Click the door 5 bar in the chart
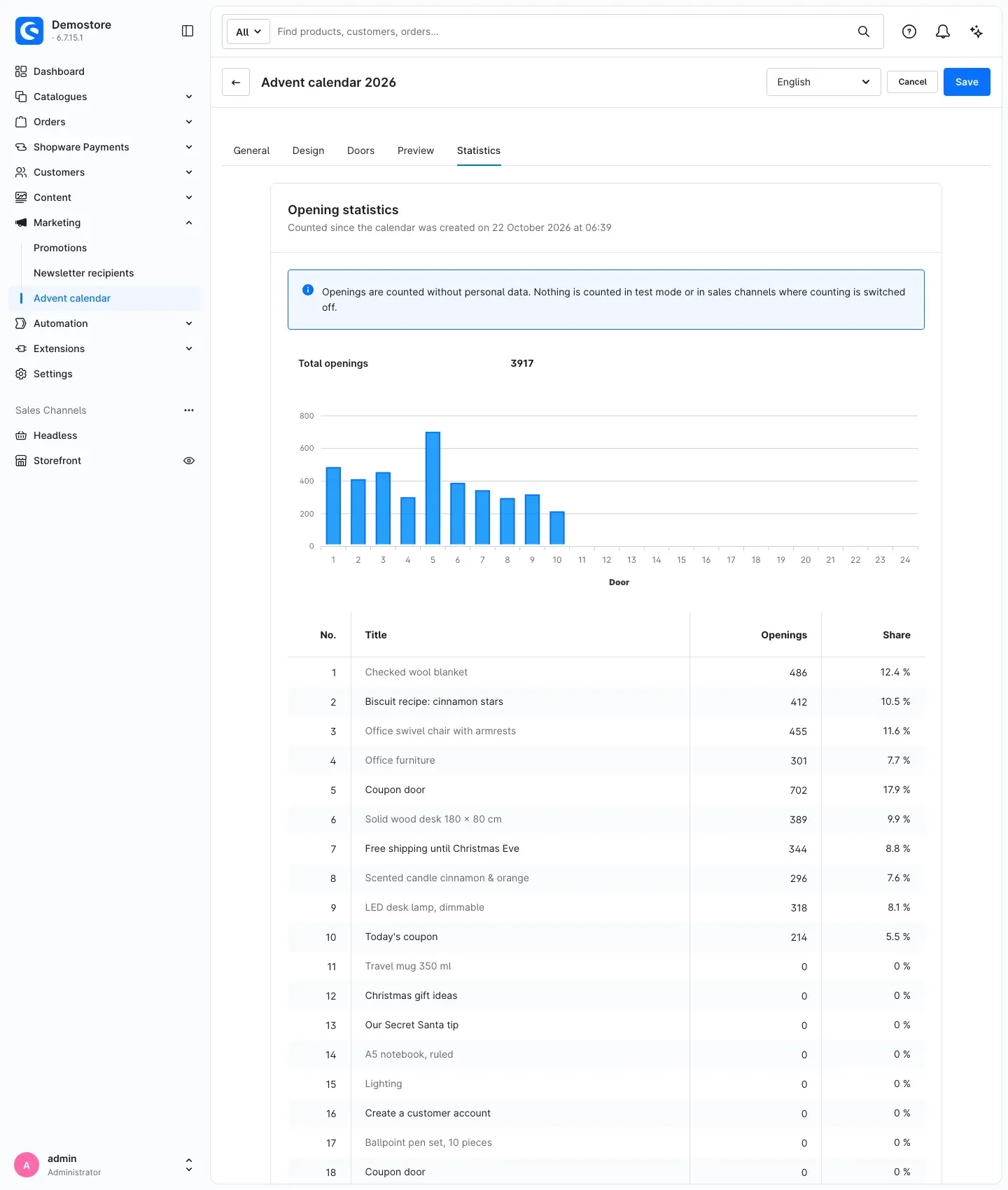1008x1190 pixels. [x=433, y=489]
